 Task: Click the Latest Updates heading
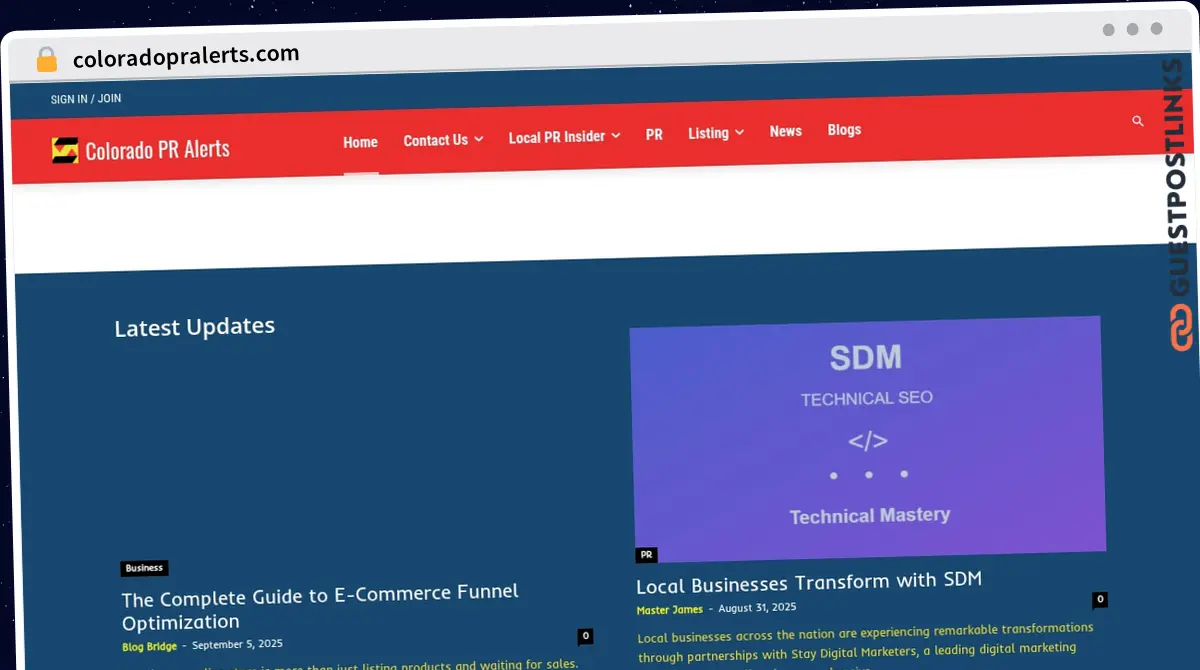(194, 328)
